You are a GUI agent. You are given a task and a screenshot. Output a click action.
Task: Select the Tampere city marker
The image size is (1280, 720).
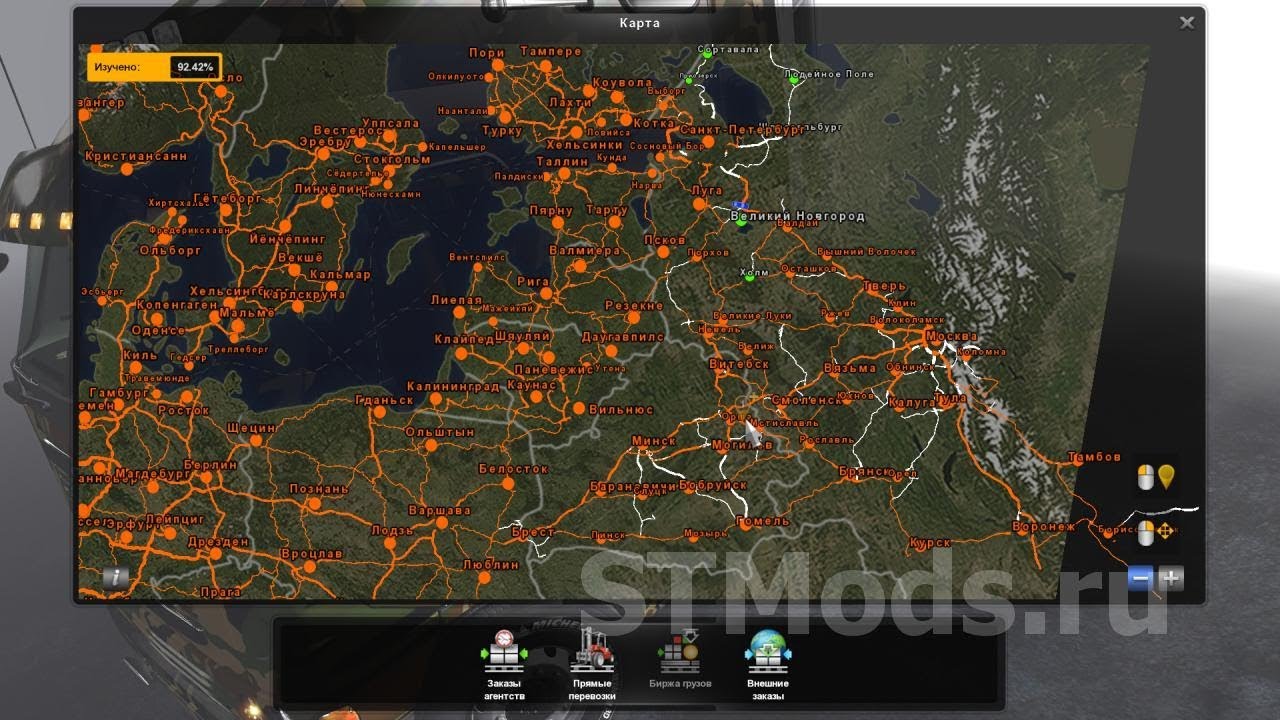click(x=546, y=66)
